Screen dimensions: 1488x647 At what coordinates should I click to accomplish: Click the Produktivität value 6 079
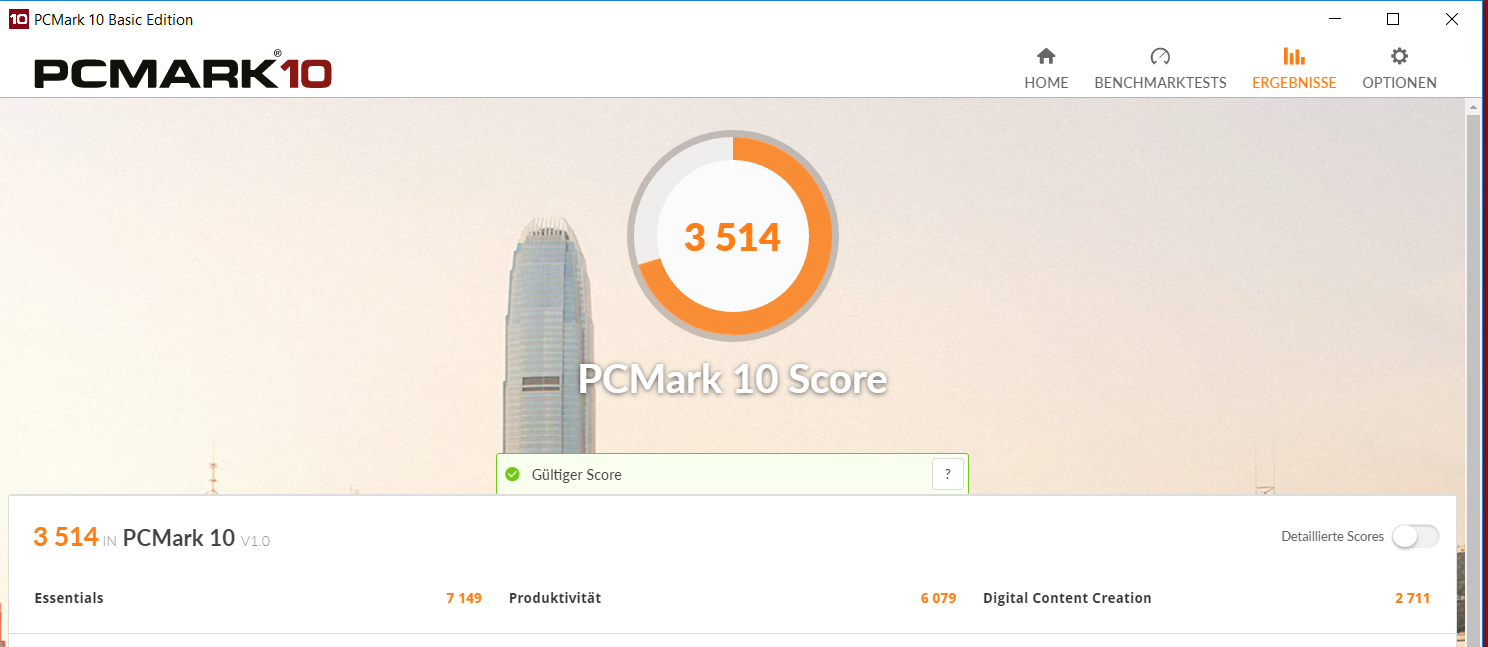939,598
